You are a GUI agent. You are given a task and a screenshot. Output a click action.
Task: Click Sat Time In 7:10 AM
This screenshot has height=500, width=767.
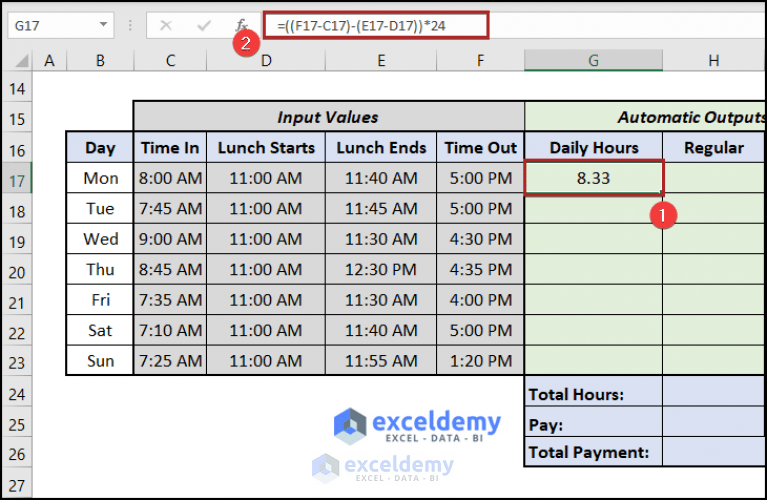coord(170,330)
